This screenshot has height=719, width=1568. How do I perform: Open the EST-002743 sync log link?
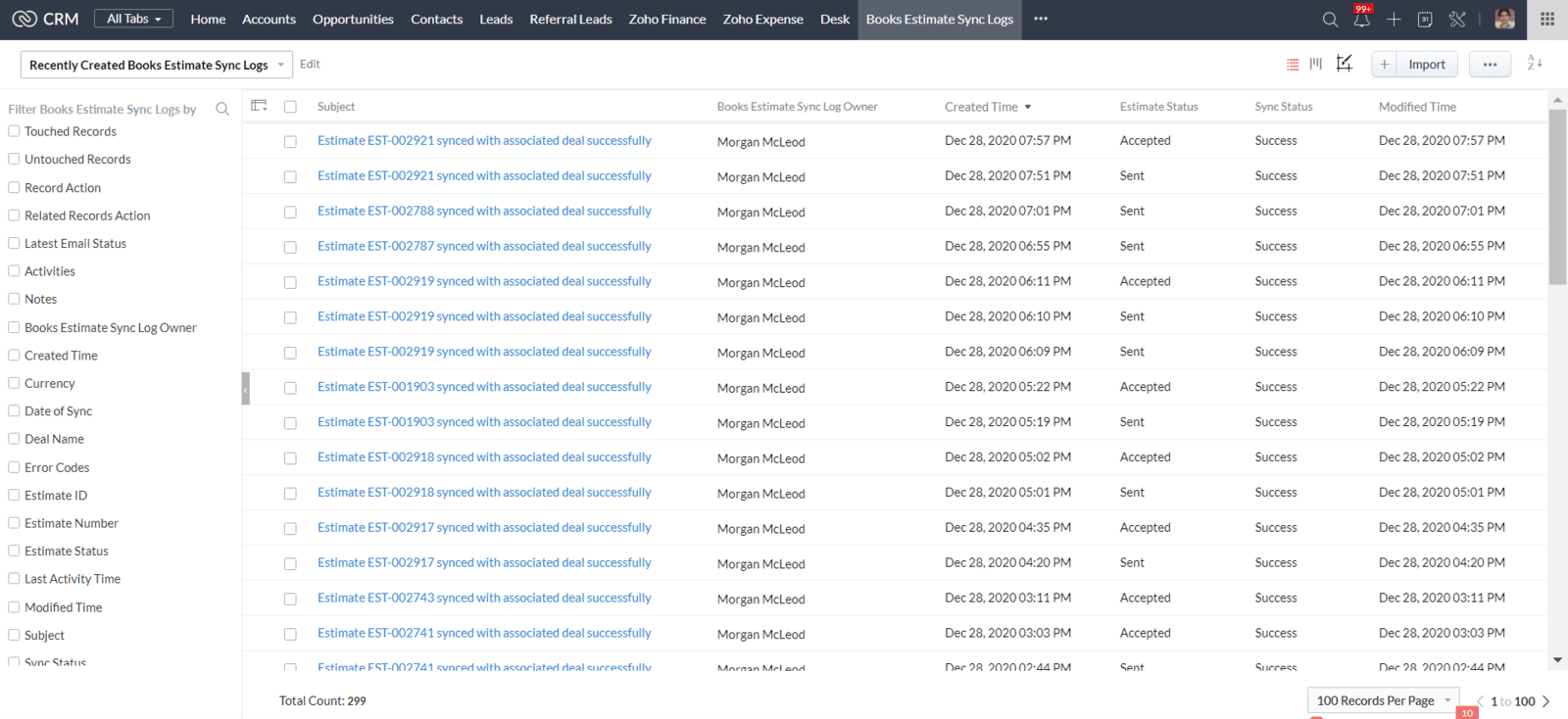point(484,598)
